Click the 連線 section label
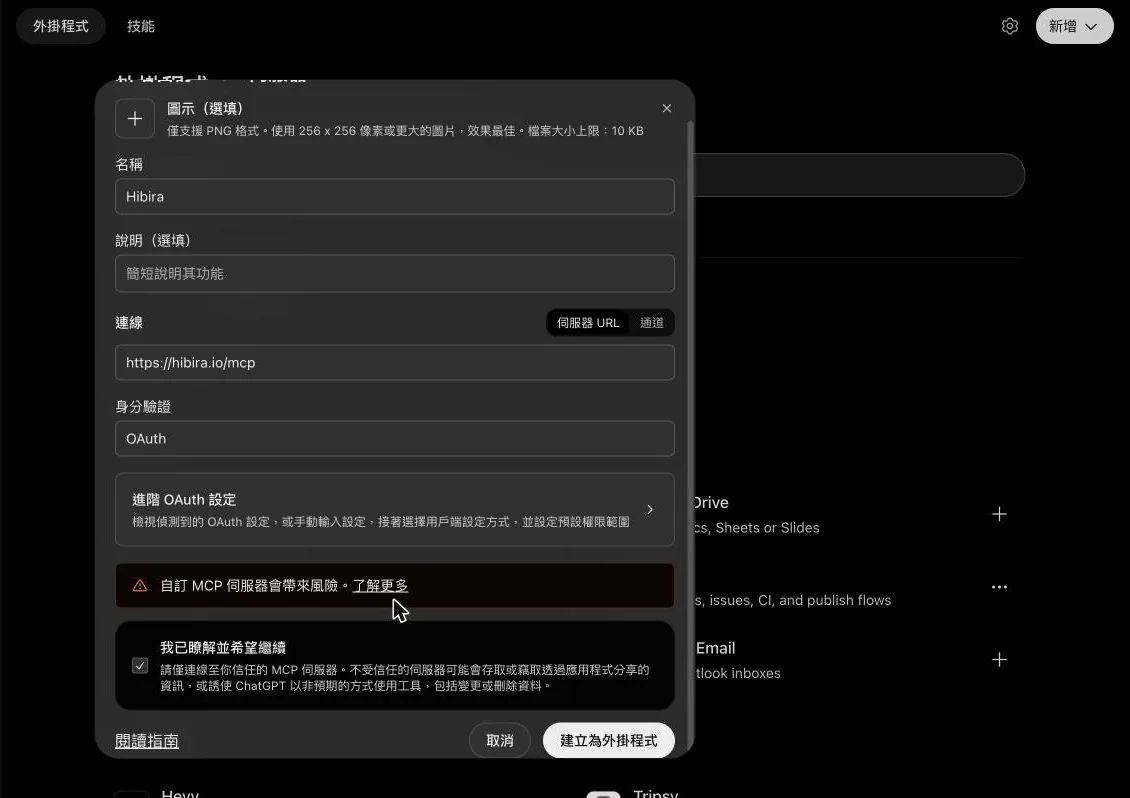Image resolution: width=1130 pixels, height=798 pixels. point(129,323)
